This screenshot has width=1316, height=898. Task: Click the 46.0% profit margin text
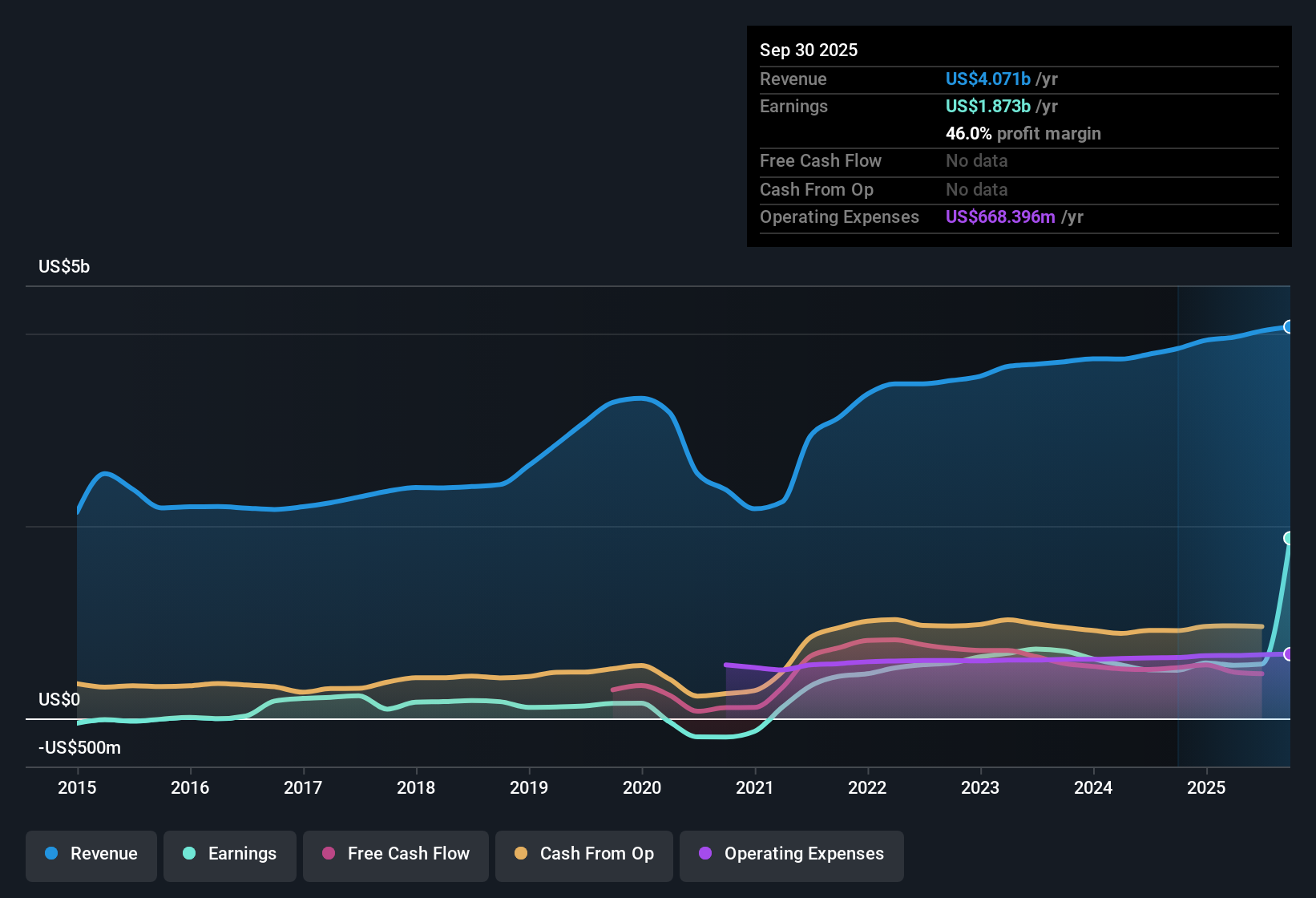tap(1023, 133)
